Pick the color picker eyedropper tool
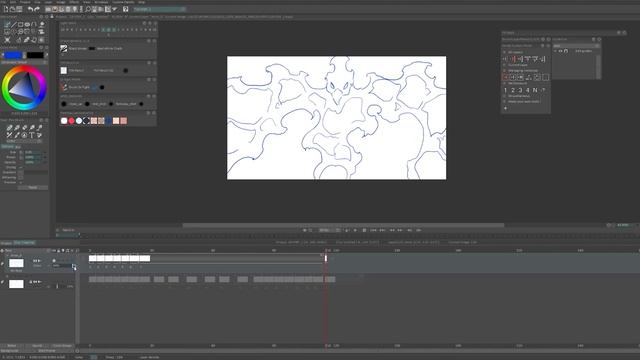This screenshot has width=640, height=360. [x=27, y=40]
